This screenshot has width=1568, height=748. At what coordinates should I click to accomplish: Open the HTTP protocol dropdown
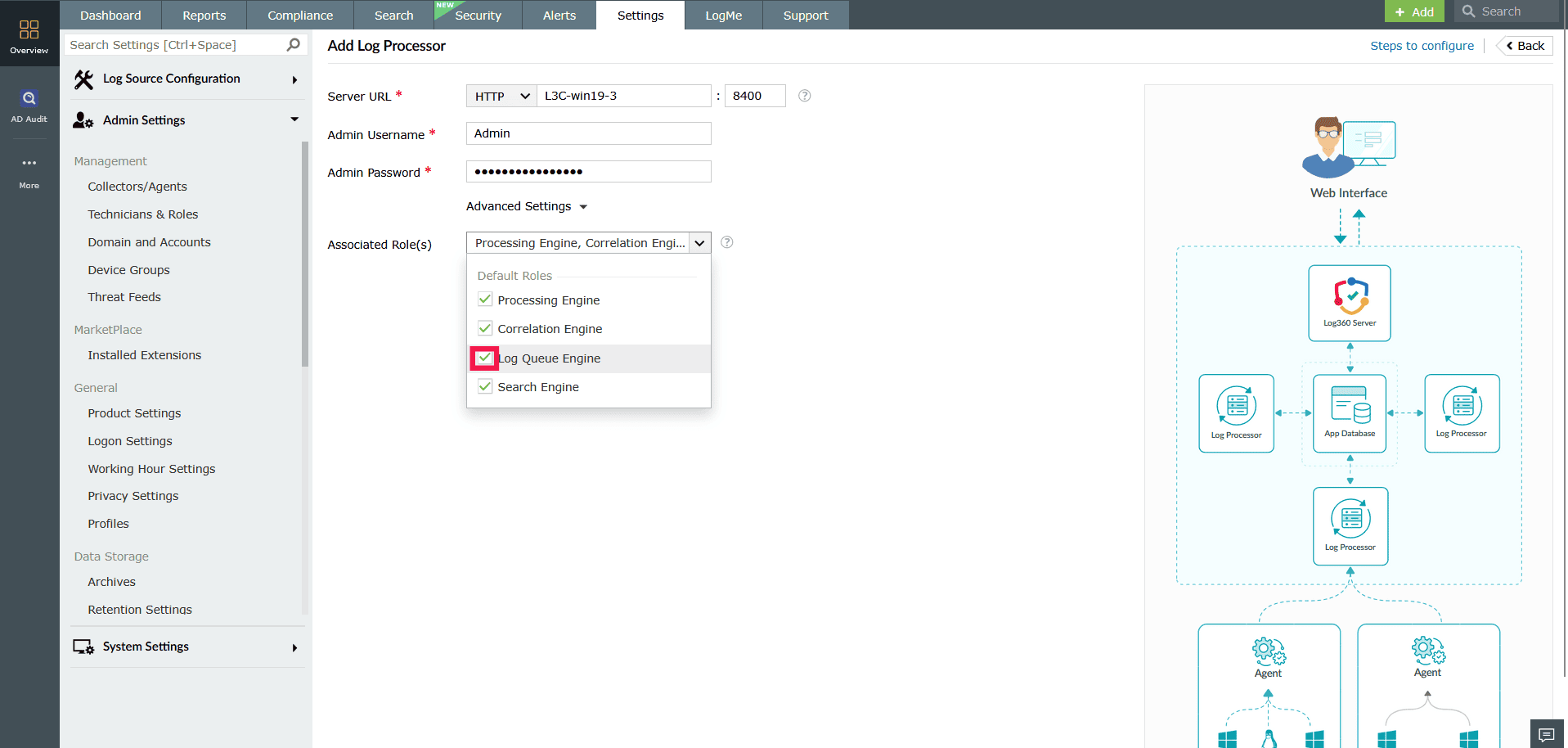(501, 96)
